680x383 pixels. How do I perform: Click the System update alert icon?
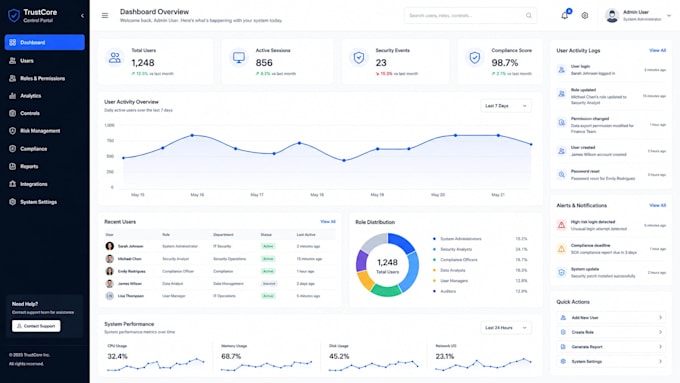(x=562, y=272)
